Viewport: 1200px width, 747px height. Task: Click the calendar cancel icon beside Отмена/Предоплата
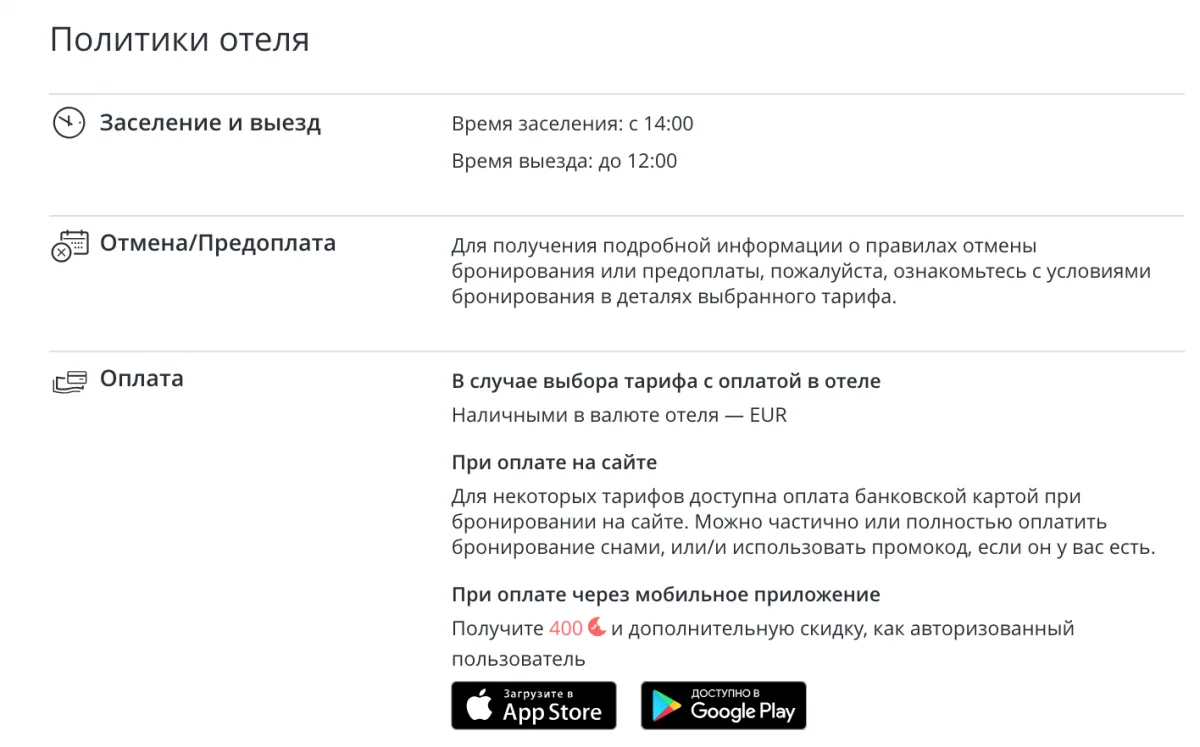click(69, 246)
